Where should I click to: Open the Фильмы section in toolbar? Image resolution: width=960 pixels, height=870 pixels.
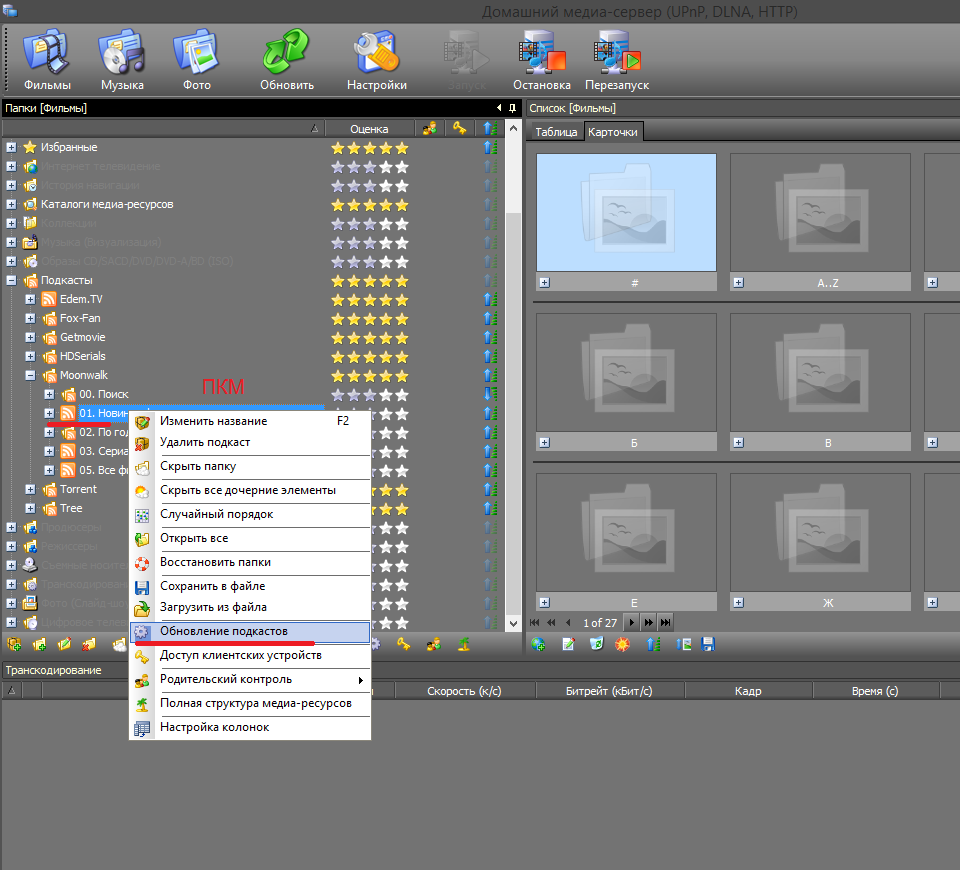point(47,58)
